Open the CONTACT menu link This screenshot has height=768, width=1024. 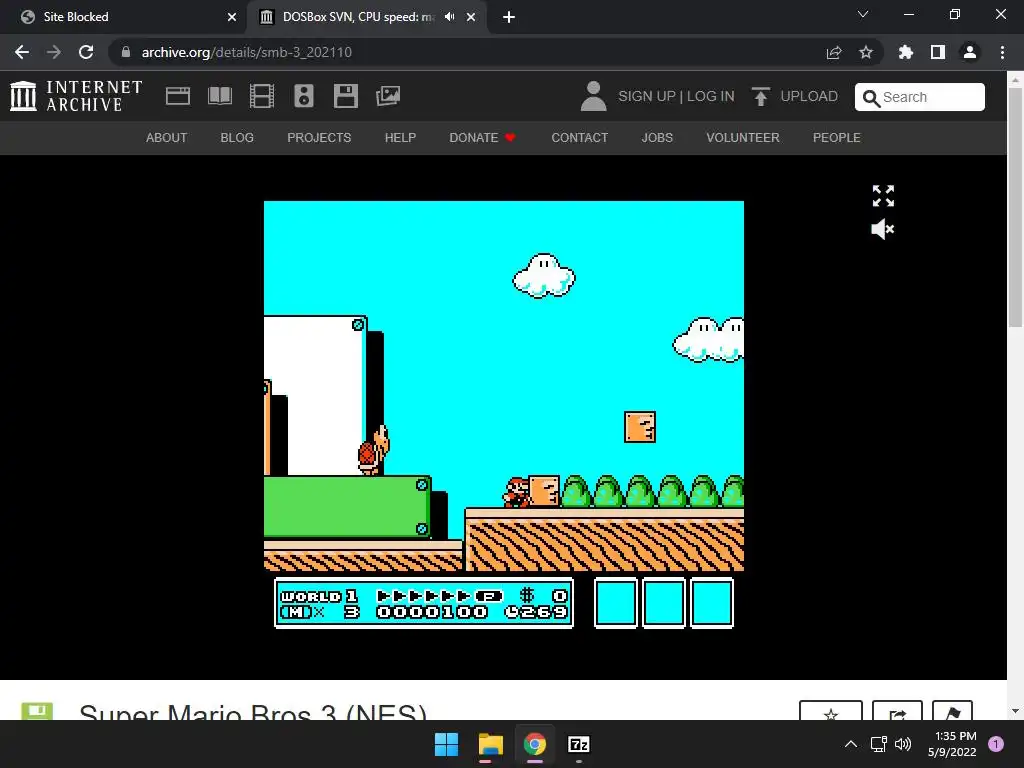(x=579, y=138)
